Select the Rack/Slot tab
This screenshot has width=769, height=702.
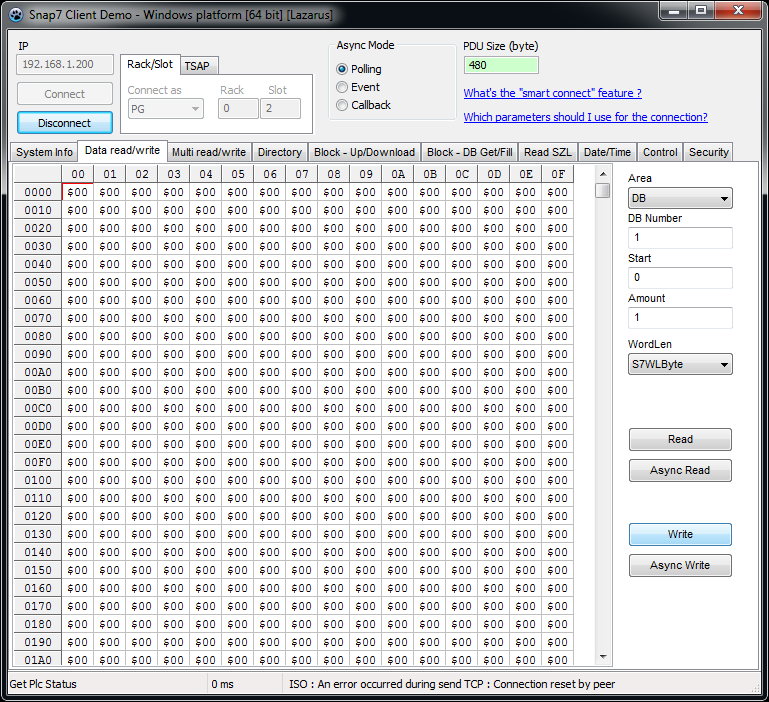click(150, 64)
